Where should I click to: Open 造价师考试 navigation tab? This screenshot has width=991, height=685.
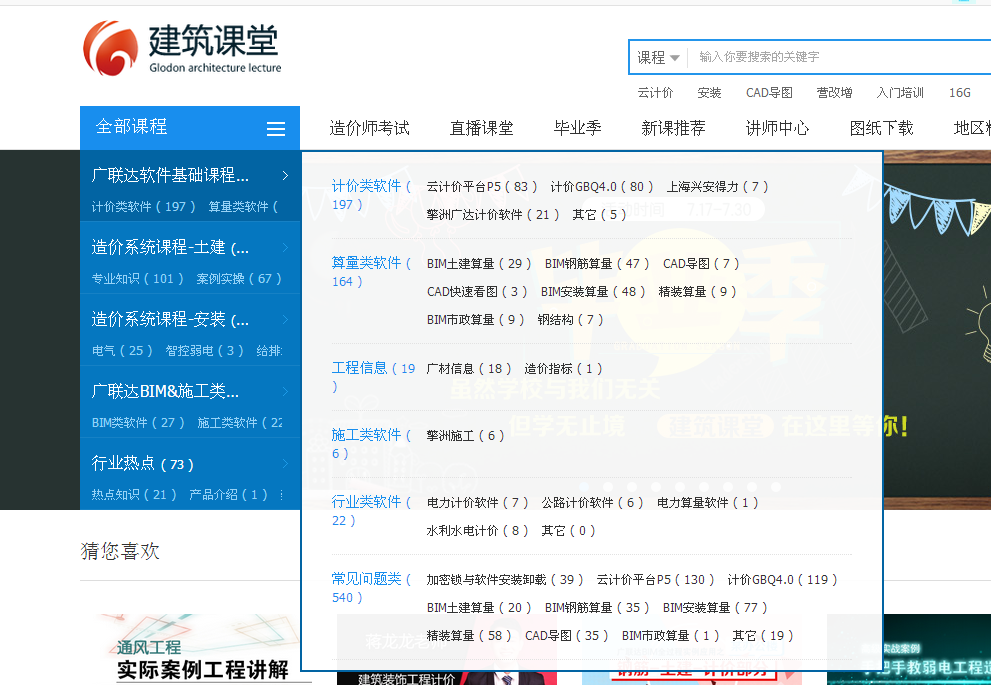tap(370, 128)
